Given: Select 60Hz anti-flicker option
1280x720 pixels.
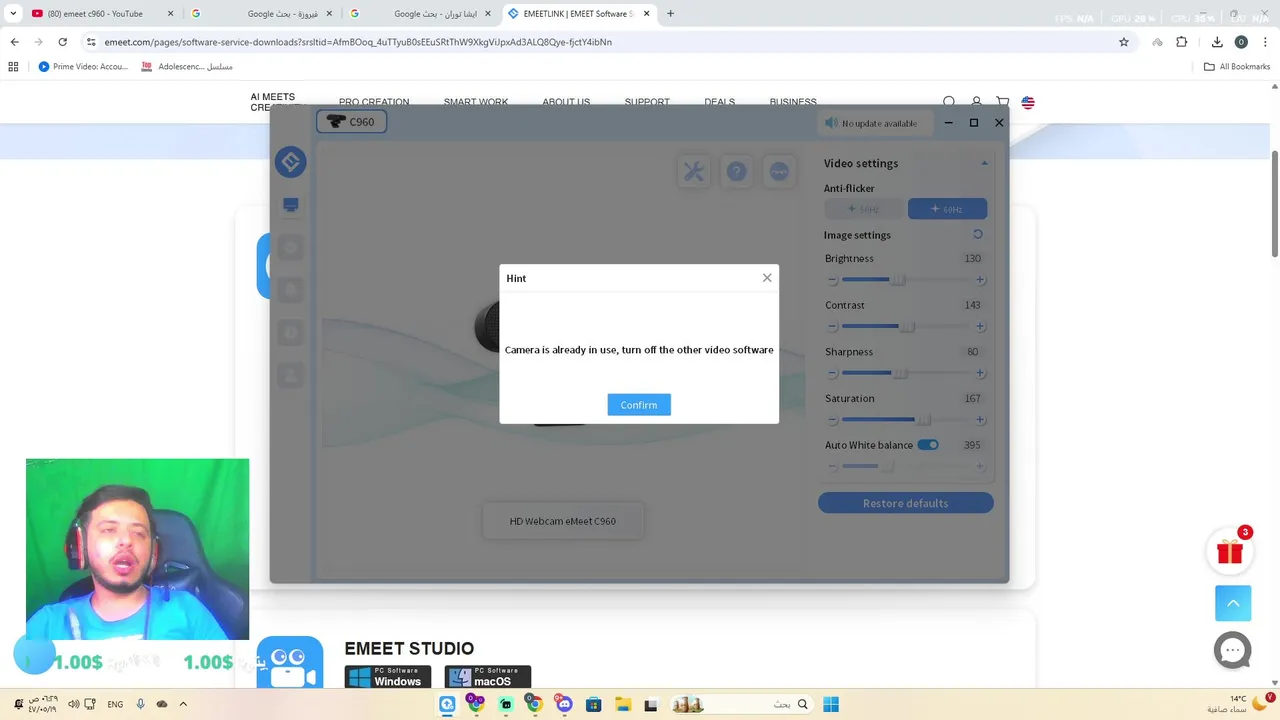Looking at the screenshot, I should pos(947,209).
